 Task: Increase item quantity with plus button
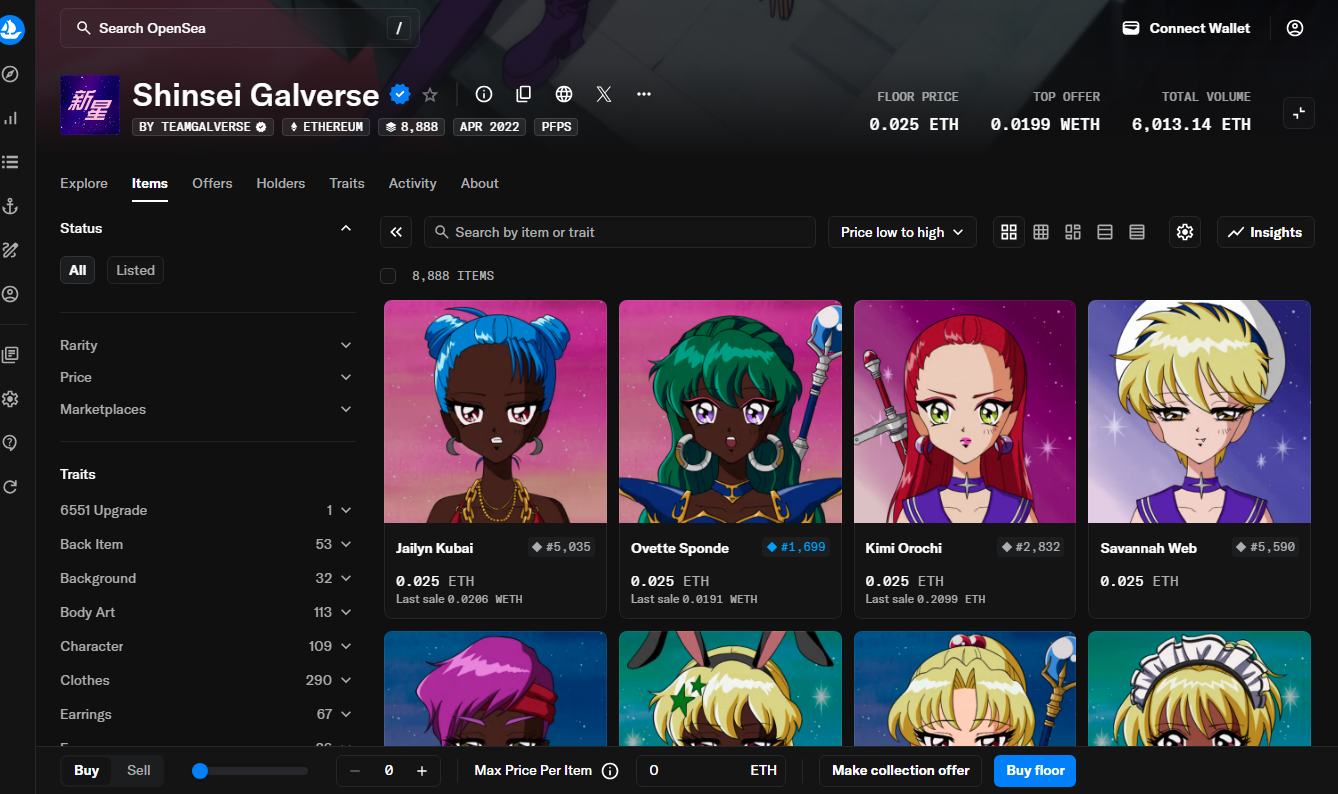[x=422, y=770]
